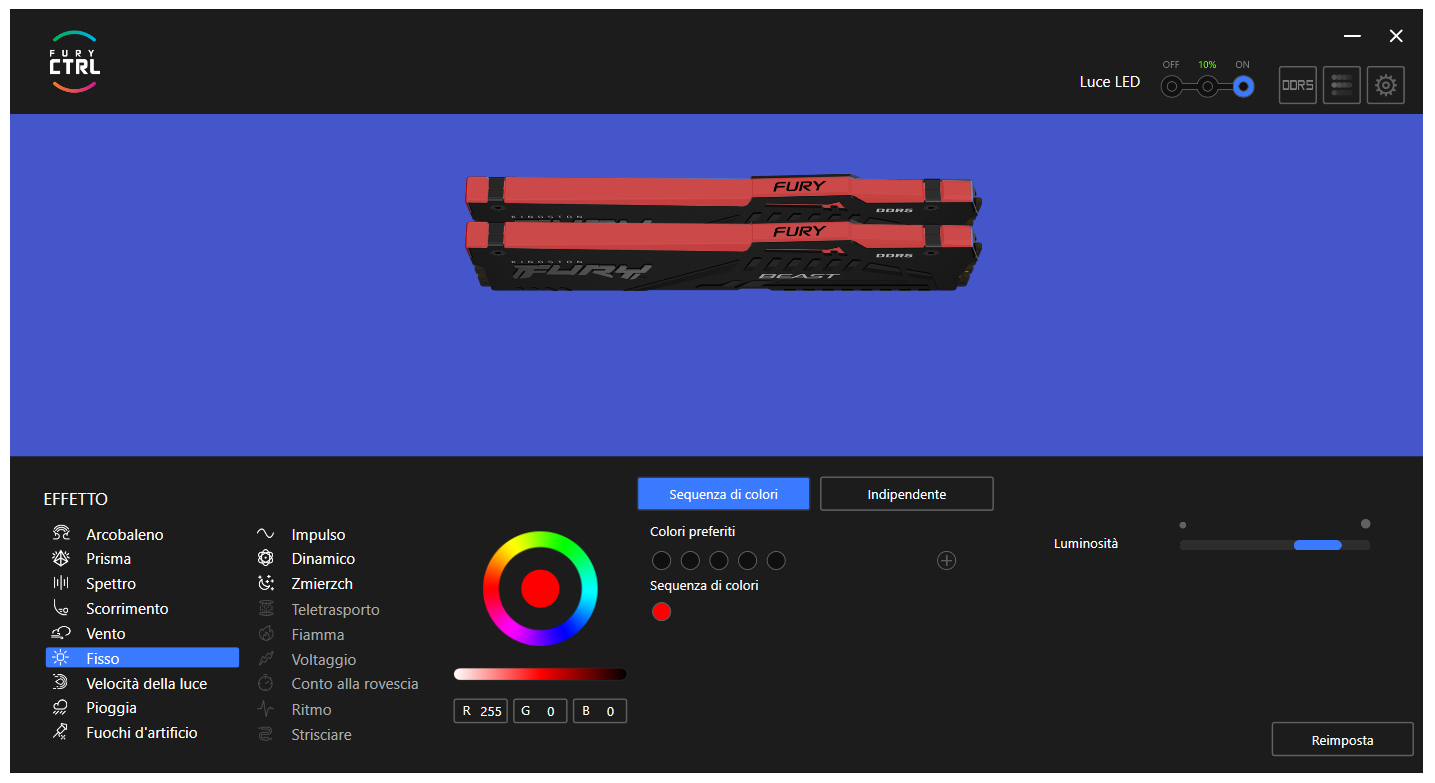Click the Fuochi d'artificio icon
The image size is (1435, 783).
(61, 732)
